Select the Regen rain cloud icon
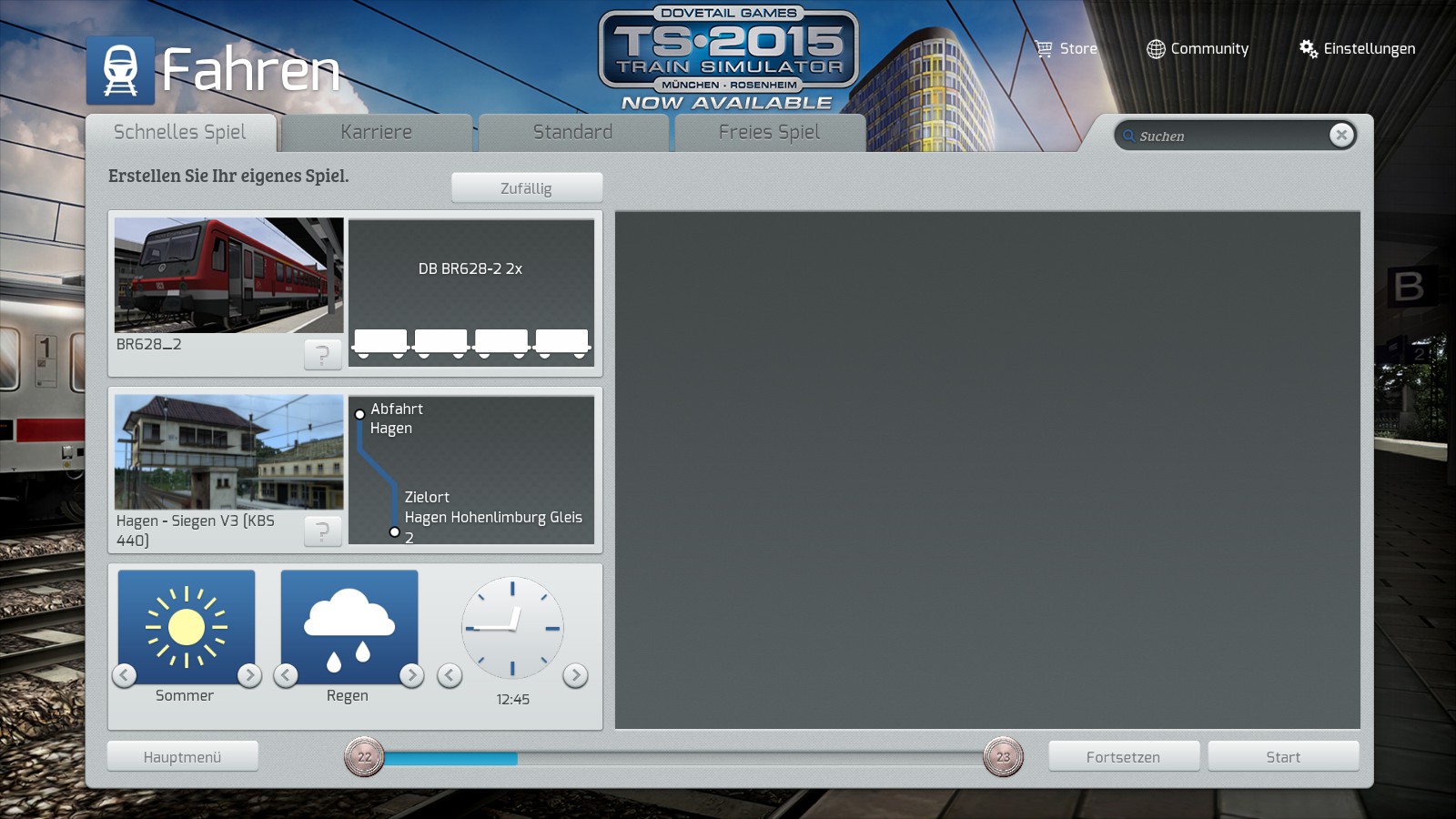This screenshot has width=1456, height=819. coord(349,626)
